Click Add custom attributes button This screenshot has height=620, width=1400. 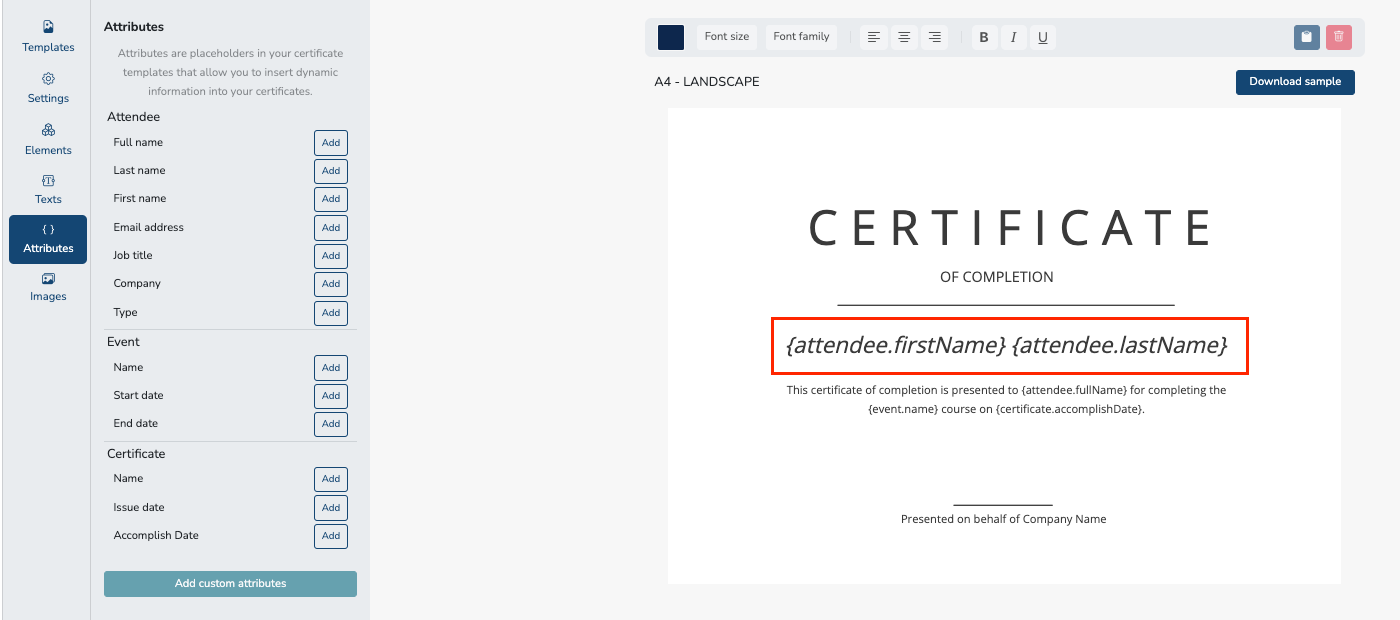point(230,584)
